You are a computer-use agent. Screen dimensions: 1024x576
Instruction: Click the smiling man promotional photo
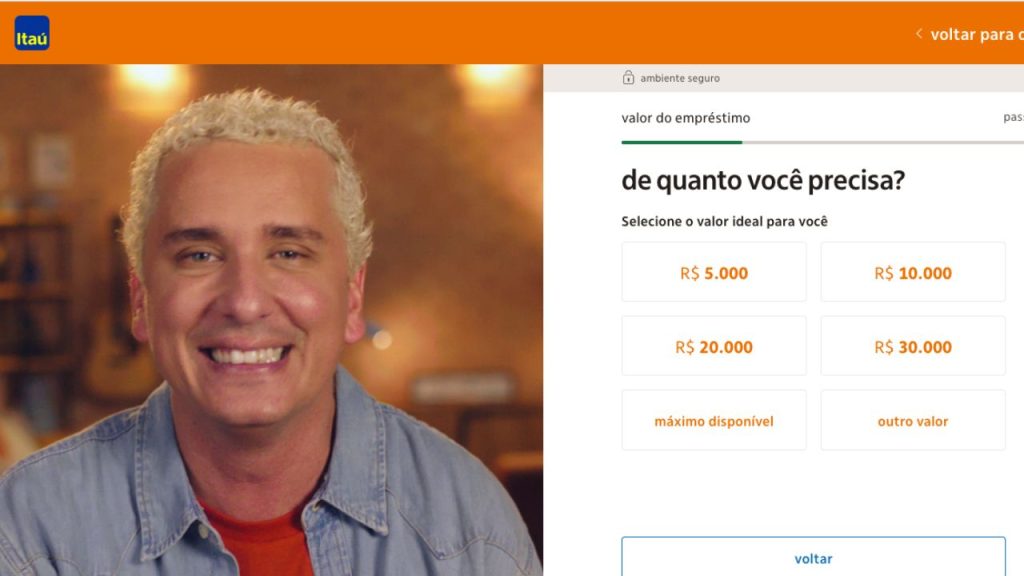coord(271,320)
